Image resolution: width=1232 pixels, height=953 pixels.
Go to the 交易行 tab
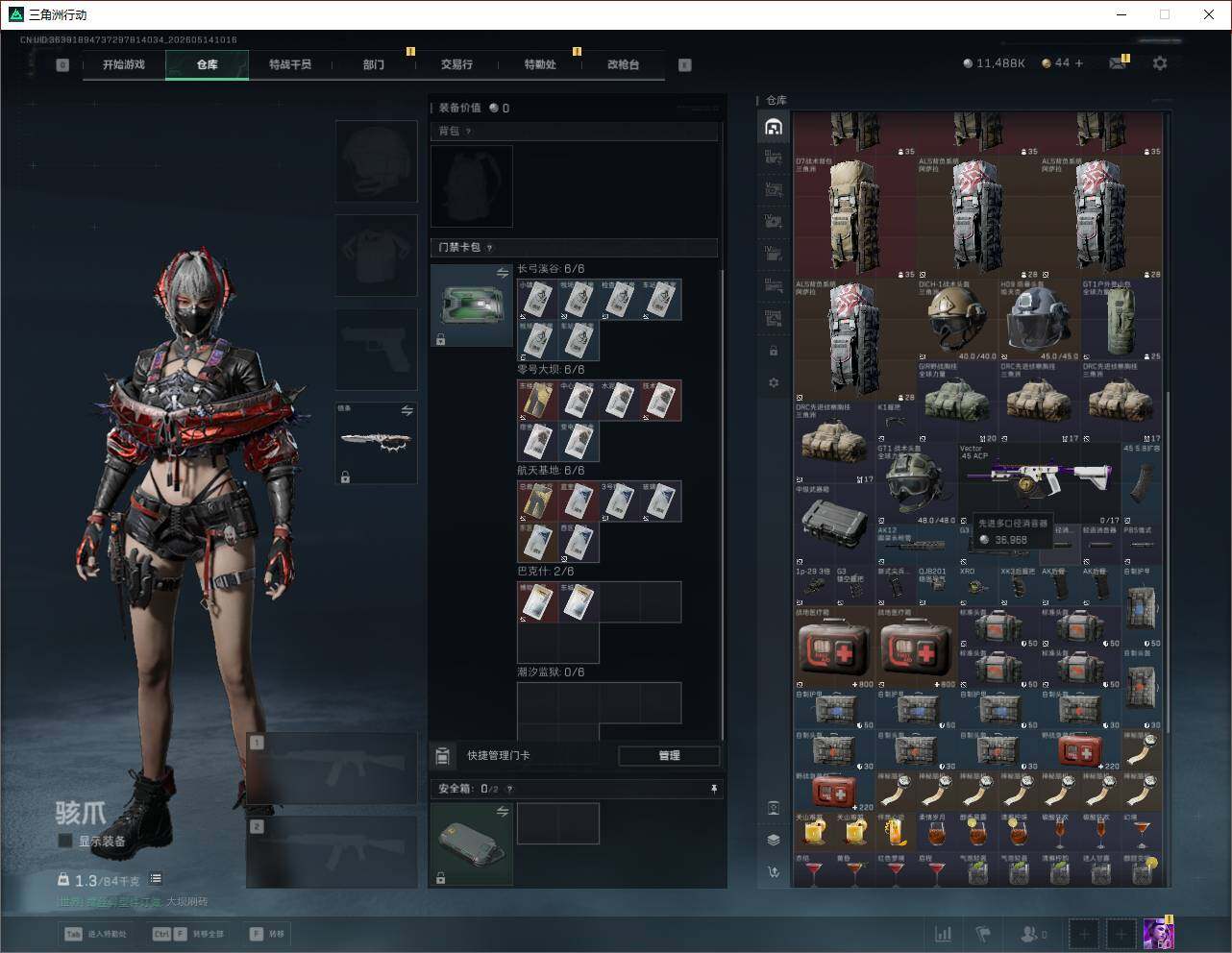coord(456,64)
